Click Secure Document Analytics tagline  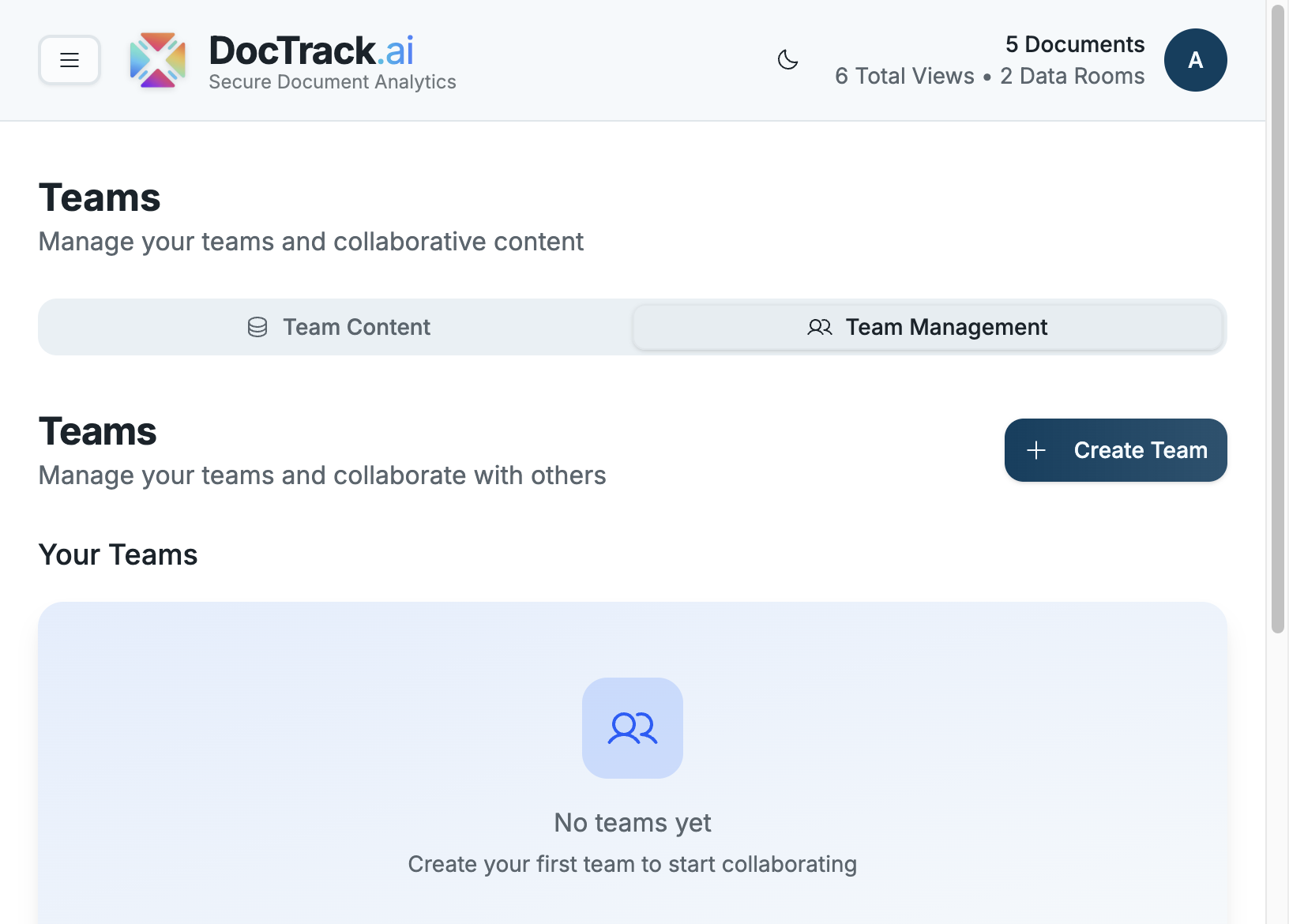[333, 82]
